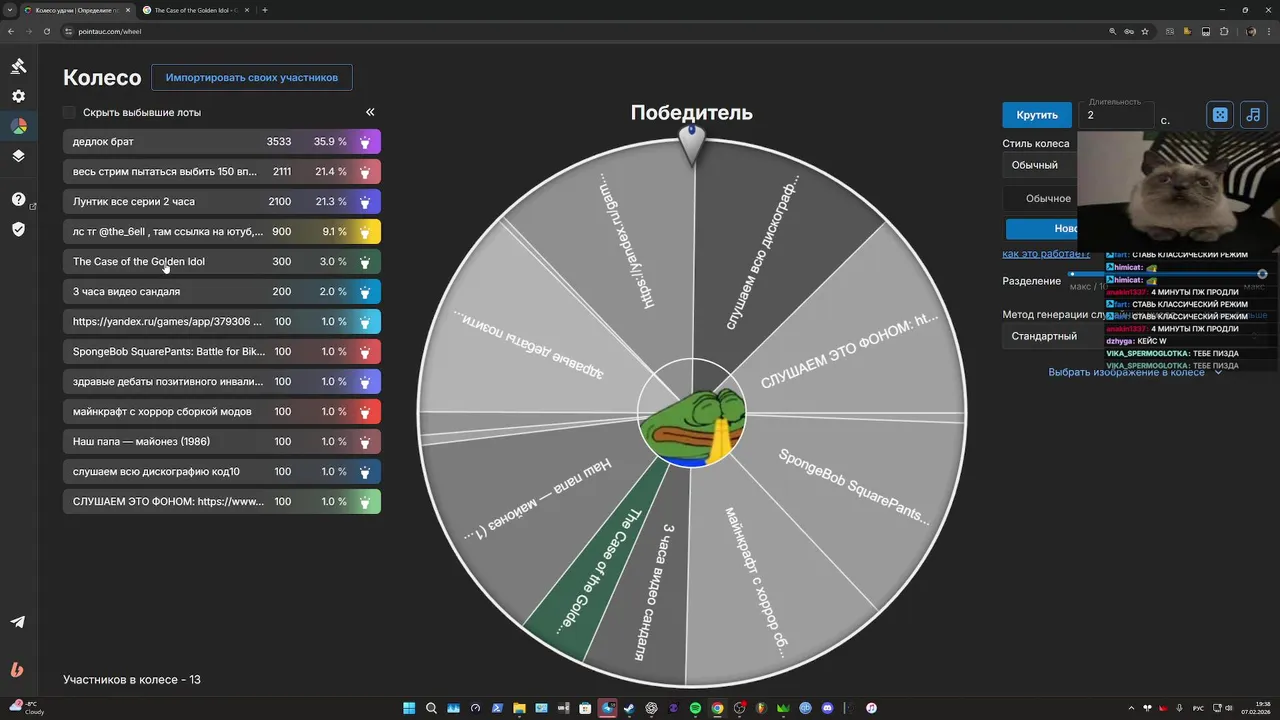Click crown icon for 'The Case of the Golden Idol' lot
1280x720 pixels.
point(365,262)
